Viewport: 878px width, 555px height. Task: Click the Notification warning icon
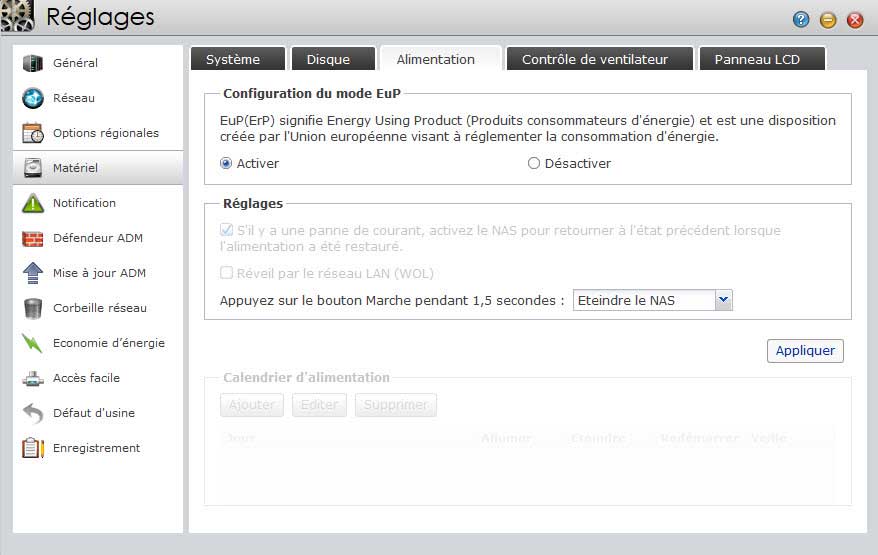[x=33, y=203]
